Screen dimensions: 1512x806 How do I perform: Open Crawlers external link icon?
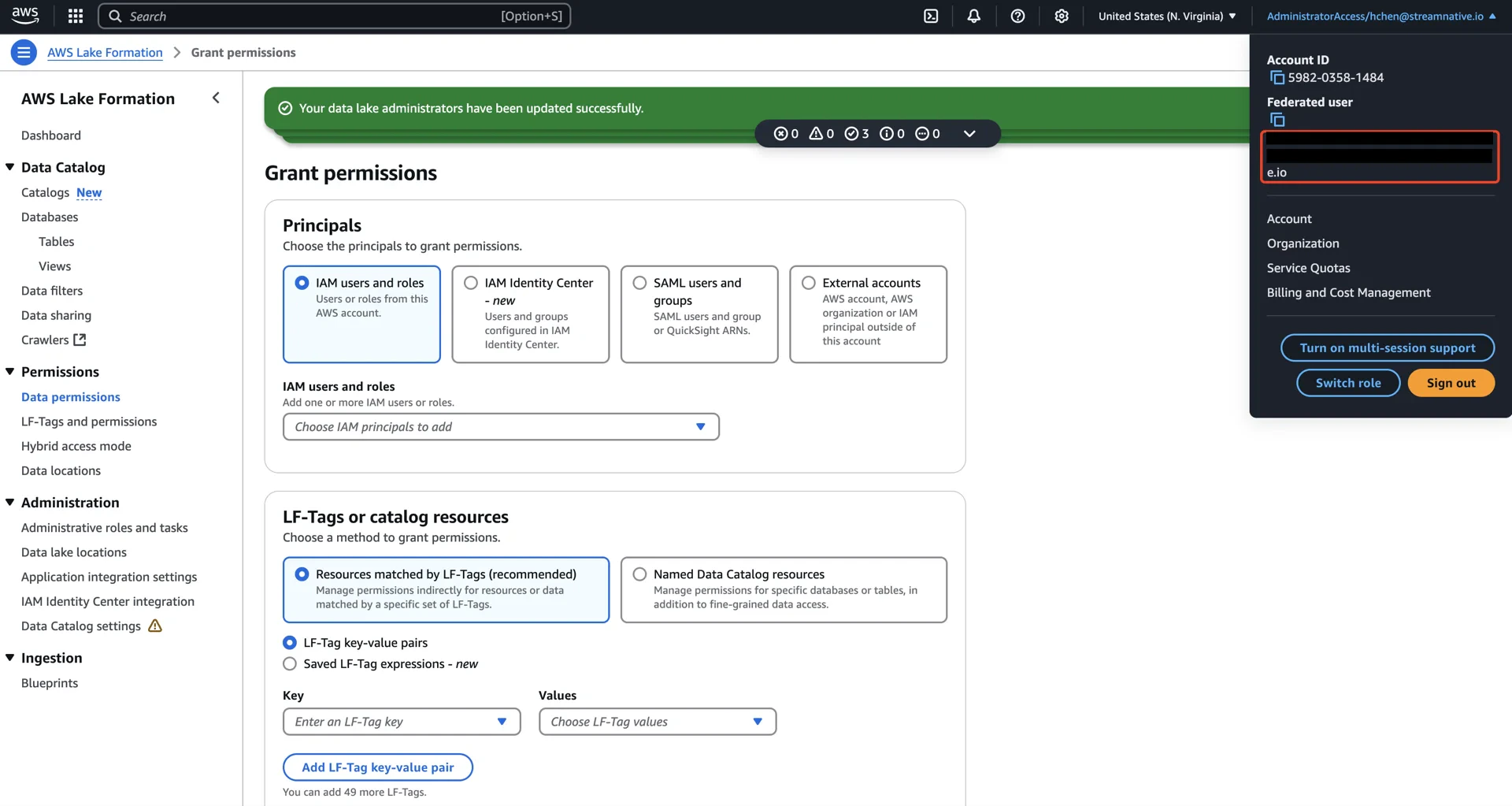[x=80, y=340]
